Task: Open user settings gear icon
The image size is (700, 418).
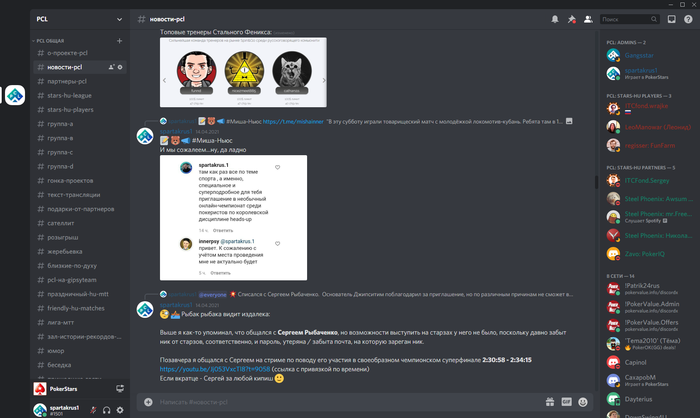Action: tap(120, 410)
